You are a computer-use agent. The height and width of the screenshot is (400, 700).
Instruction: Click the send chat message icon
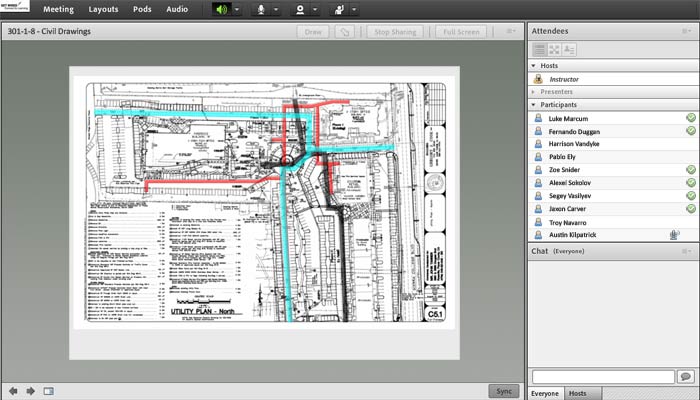click(x=685, y=376)
